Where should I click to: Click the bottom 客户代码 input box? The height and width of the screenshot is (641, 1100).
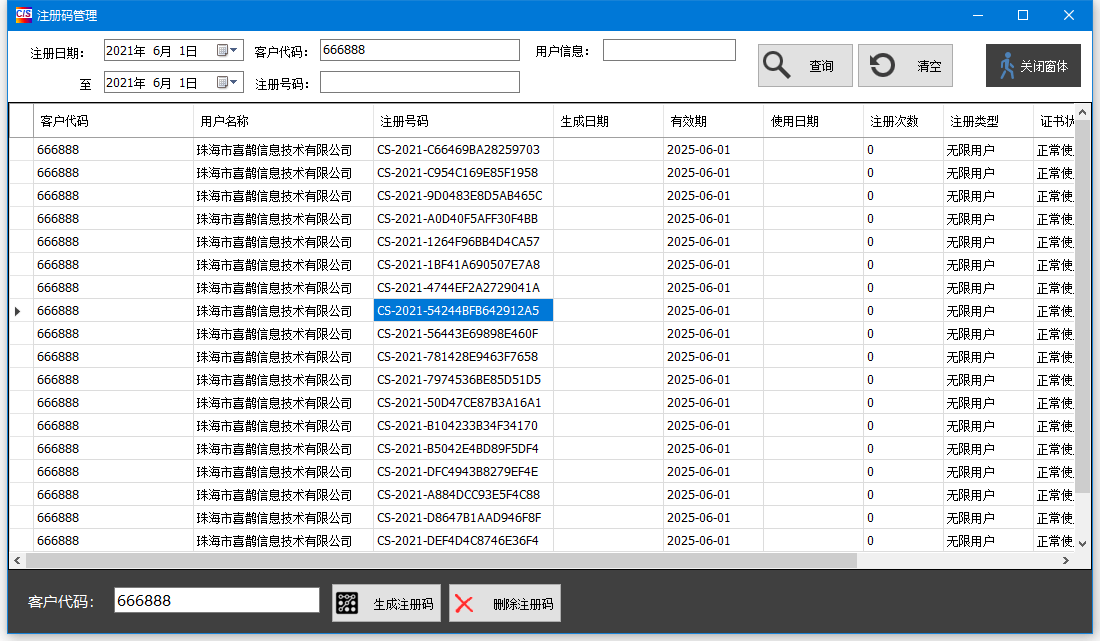coord(216,601)
